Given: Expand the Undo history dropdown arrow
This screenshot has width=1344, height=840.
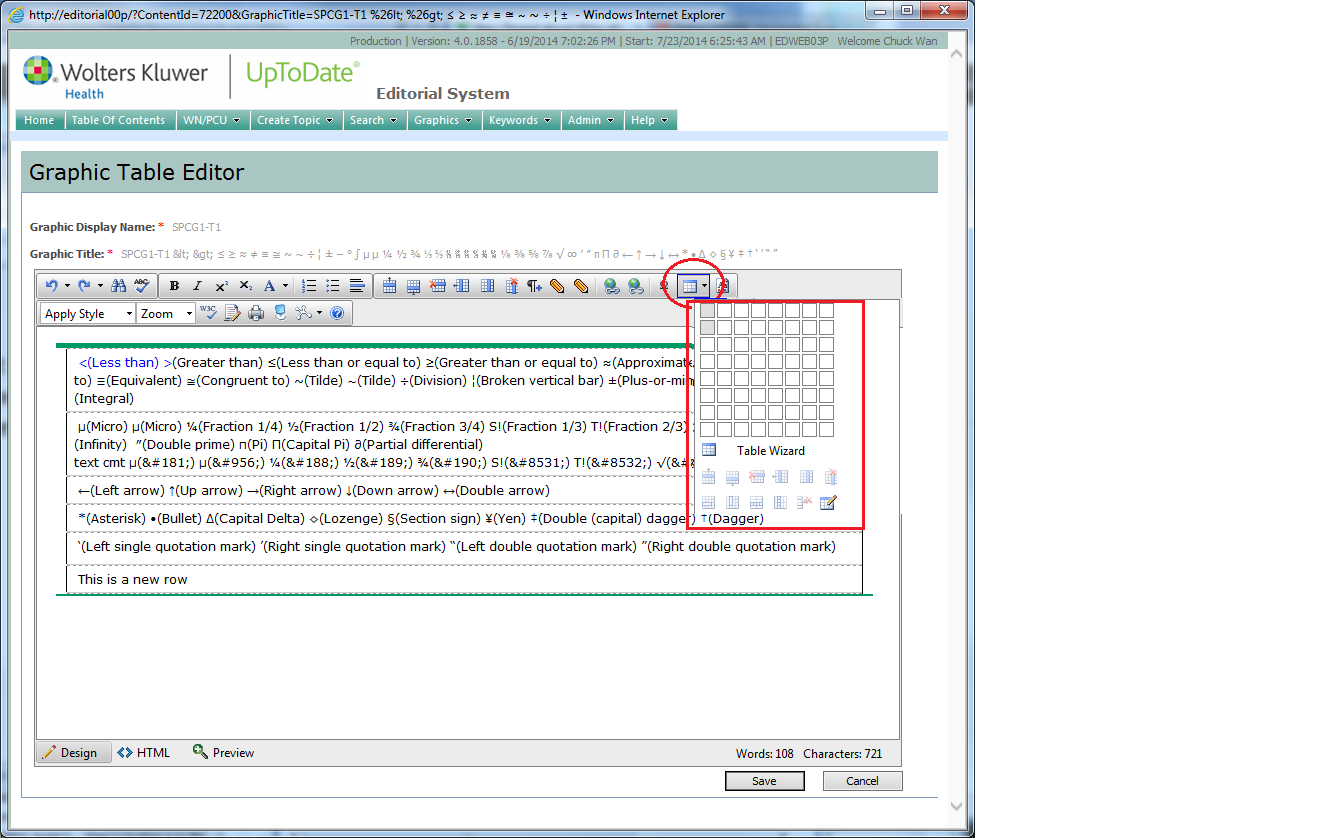Looking at the screenshot, I should [67, 286].
